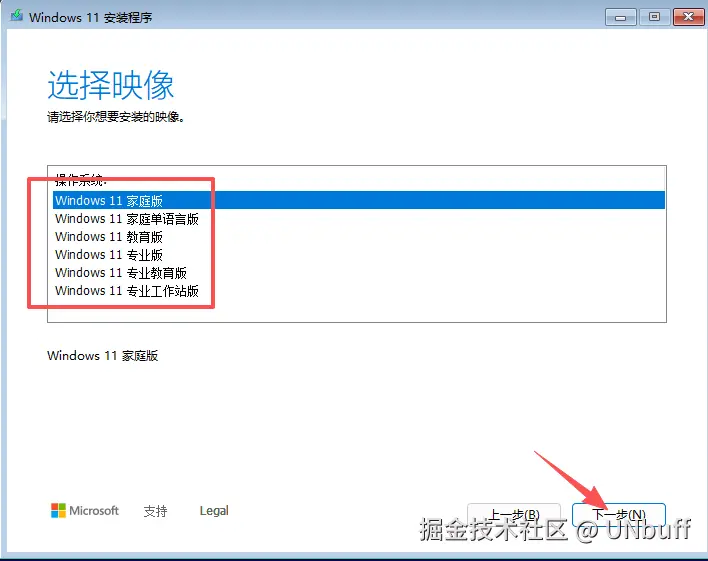Screen dimensions: 708x561
Task: Continue with the 下一步(N) button
Action: (619, 514)
